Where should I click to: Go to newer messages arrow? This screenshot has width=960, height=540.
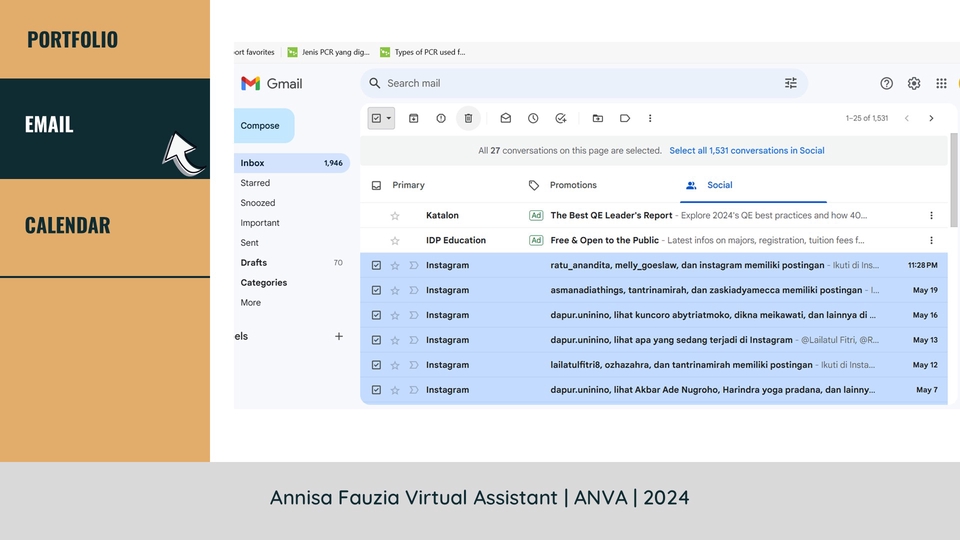(907, 118)
